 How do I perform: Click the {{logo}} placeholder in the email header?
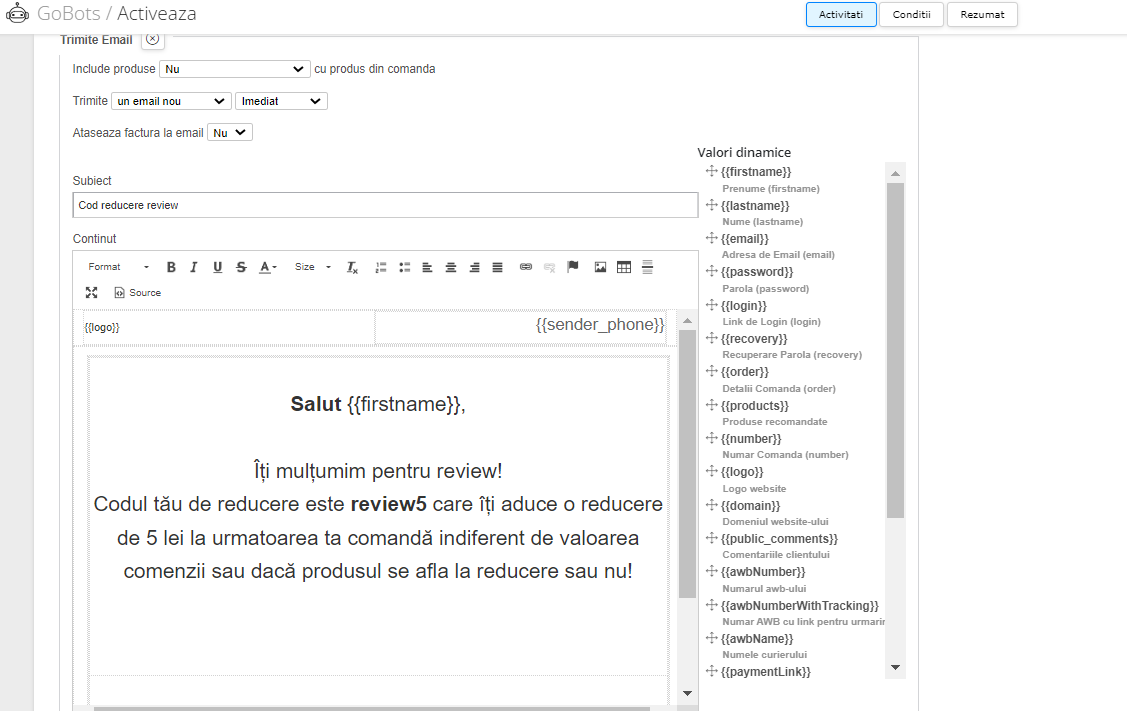102,327
